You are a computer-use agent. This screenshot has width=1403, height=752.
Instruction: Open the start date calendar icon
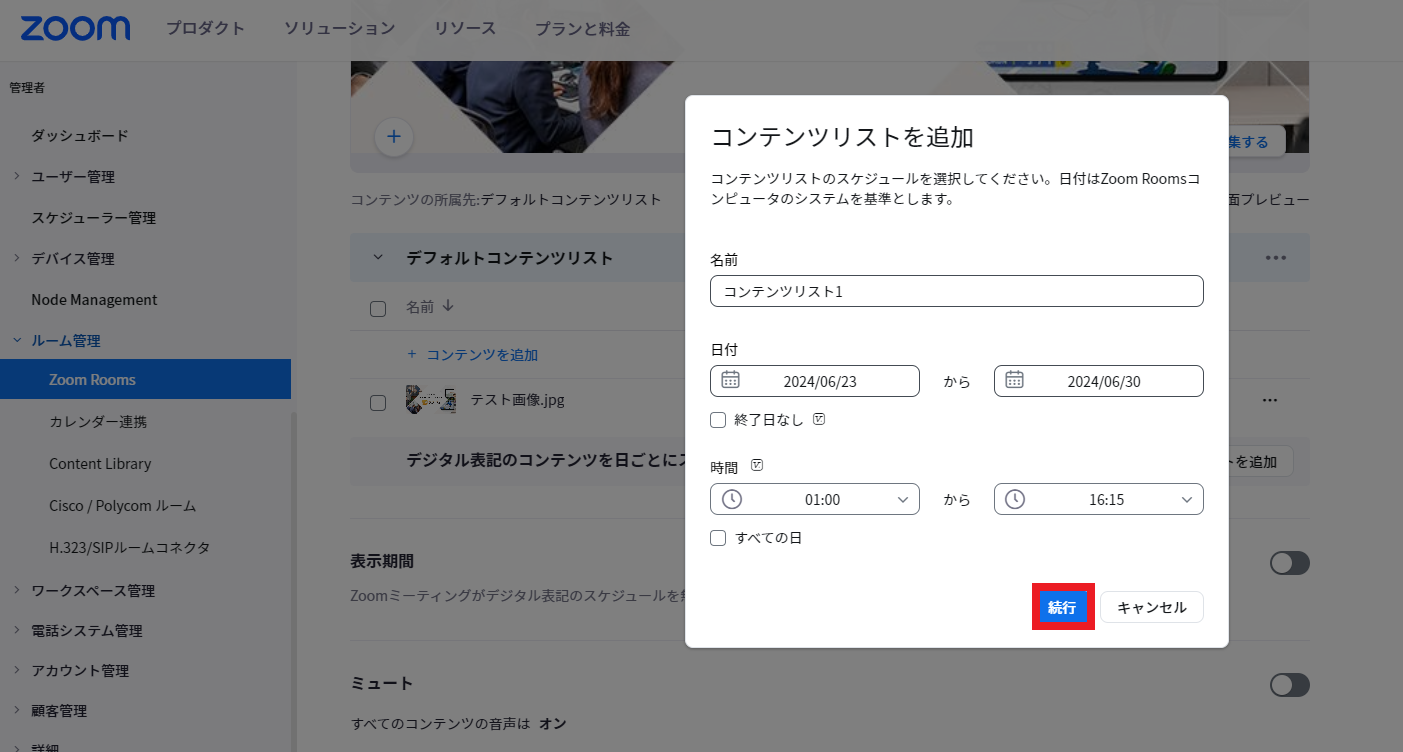731,380
